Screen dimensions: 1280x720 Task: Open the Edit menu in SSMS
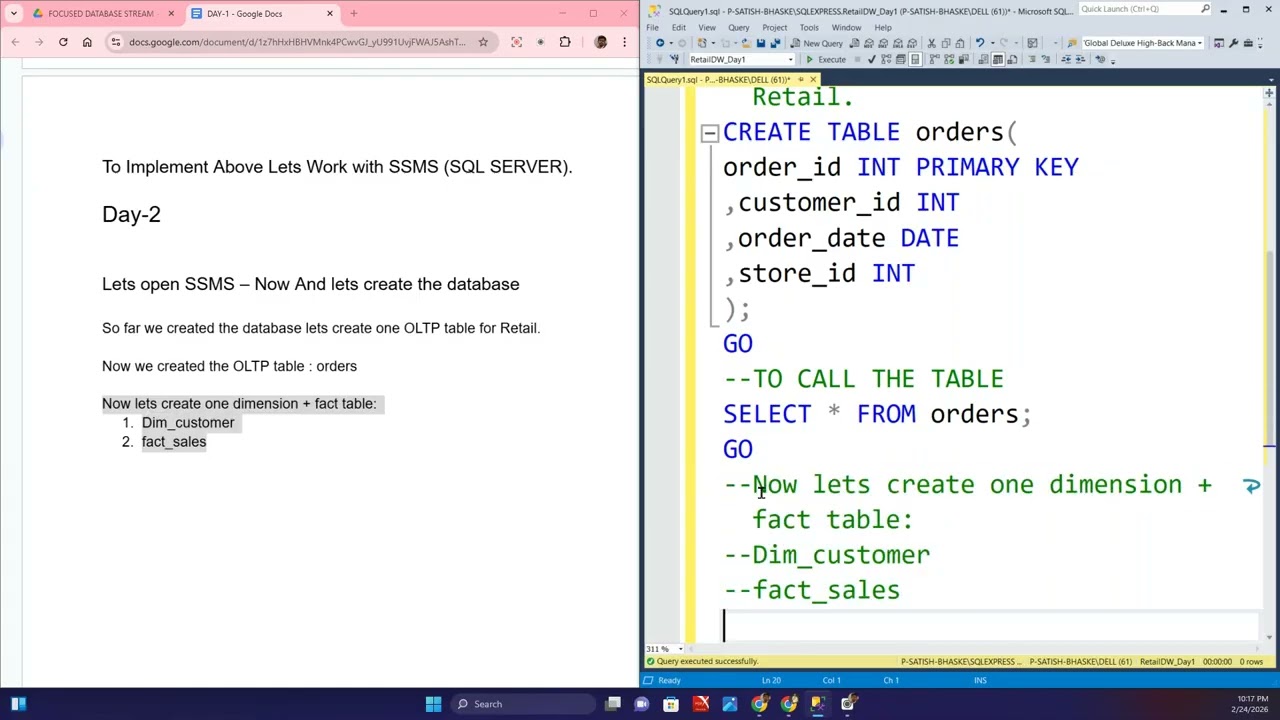(679, 27)
